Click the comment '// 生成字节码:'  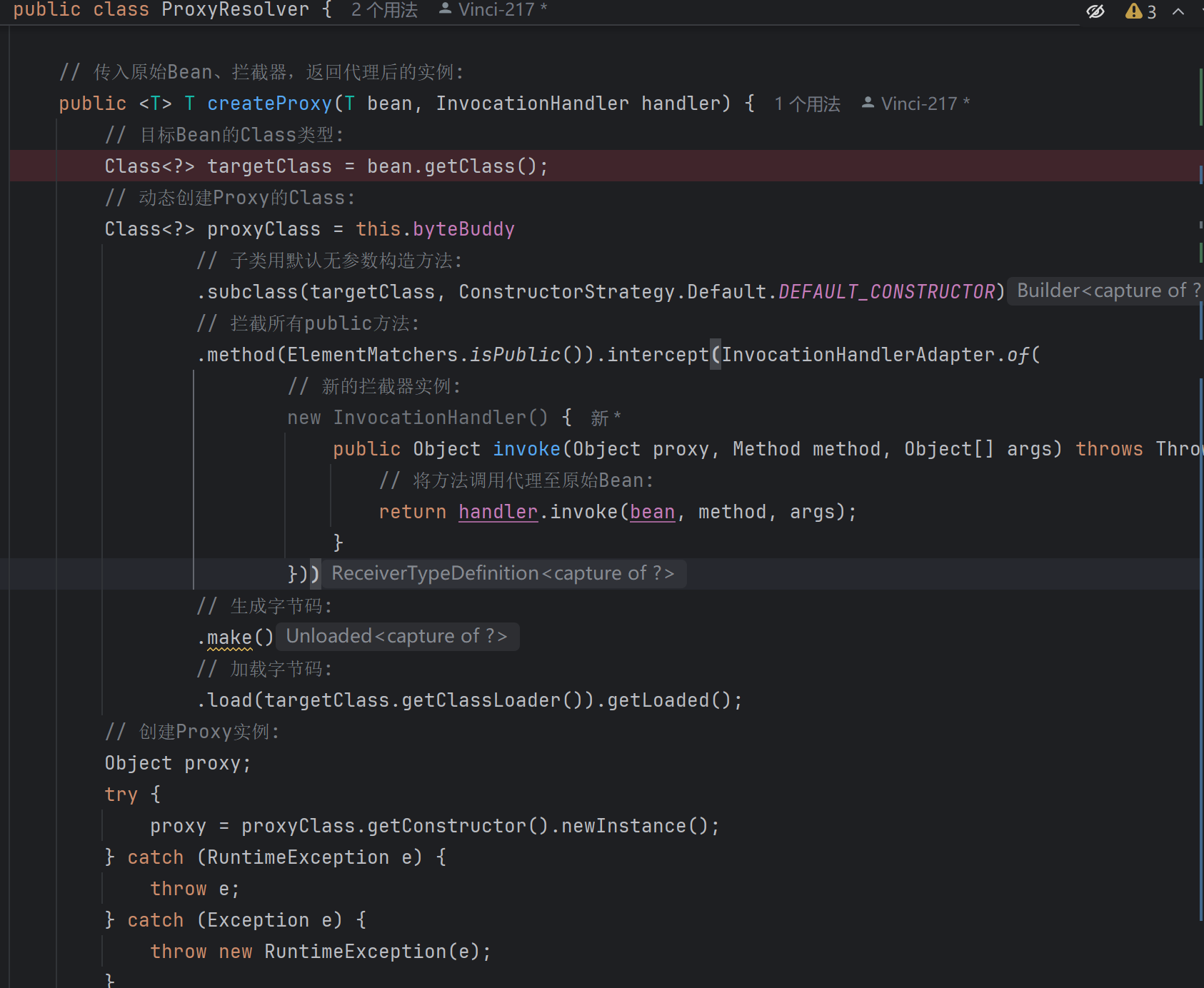pyautogui.click(x=264, y=606)
